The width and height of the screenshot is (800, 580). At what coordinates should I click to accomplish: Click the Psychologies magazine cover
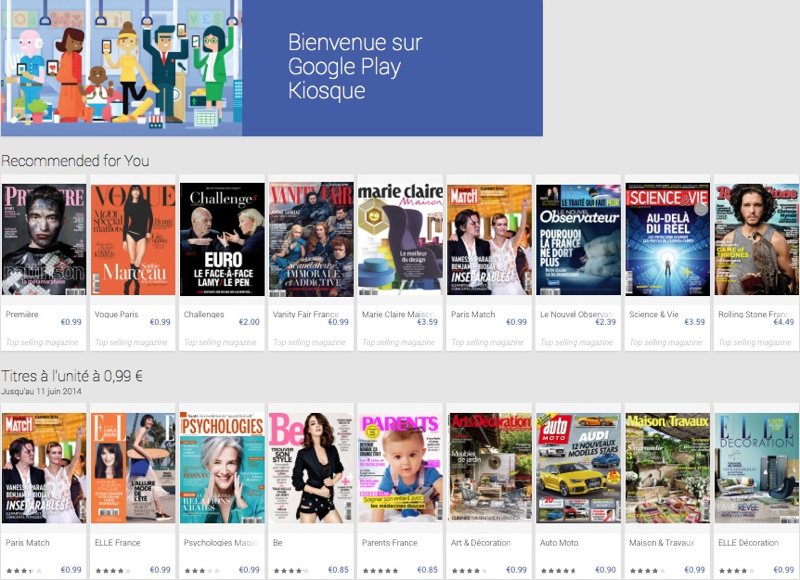(222, 468)
